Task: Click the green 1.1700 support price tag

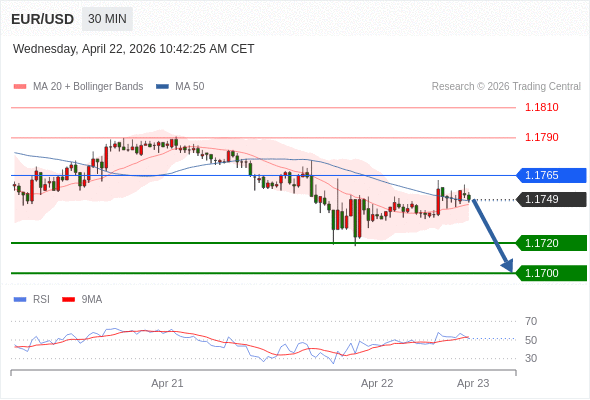Action: pyautogui.click(x=551, y=273)
